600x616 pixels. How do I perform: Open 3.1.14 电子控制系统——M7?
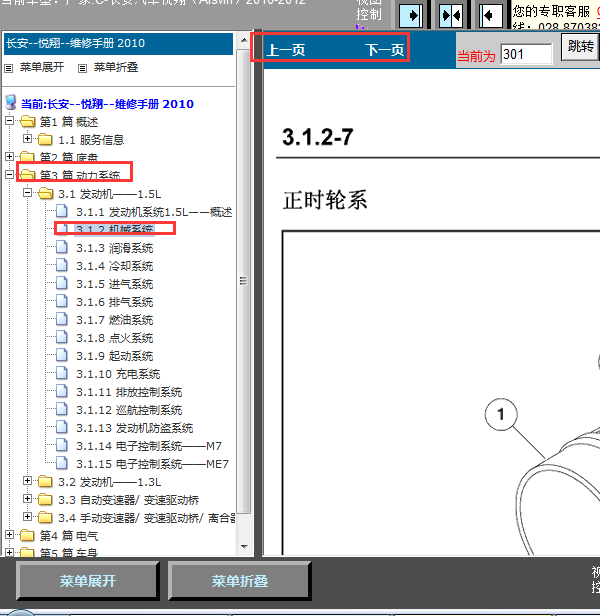pos(149,446)
